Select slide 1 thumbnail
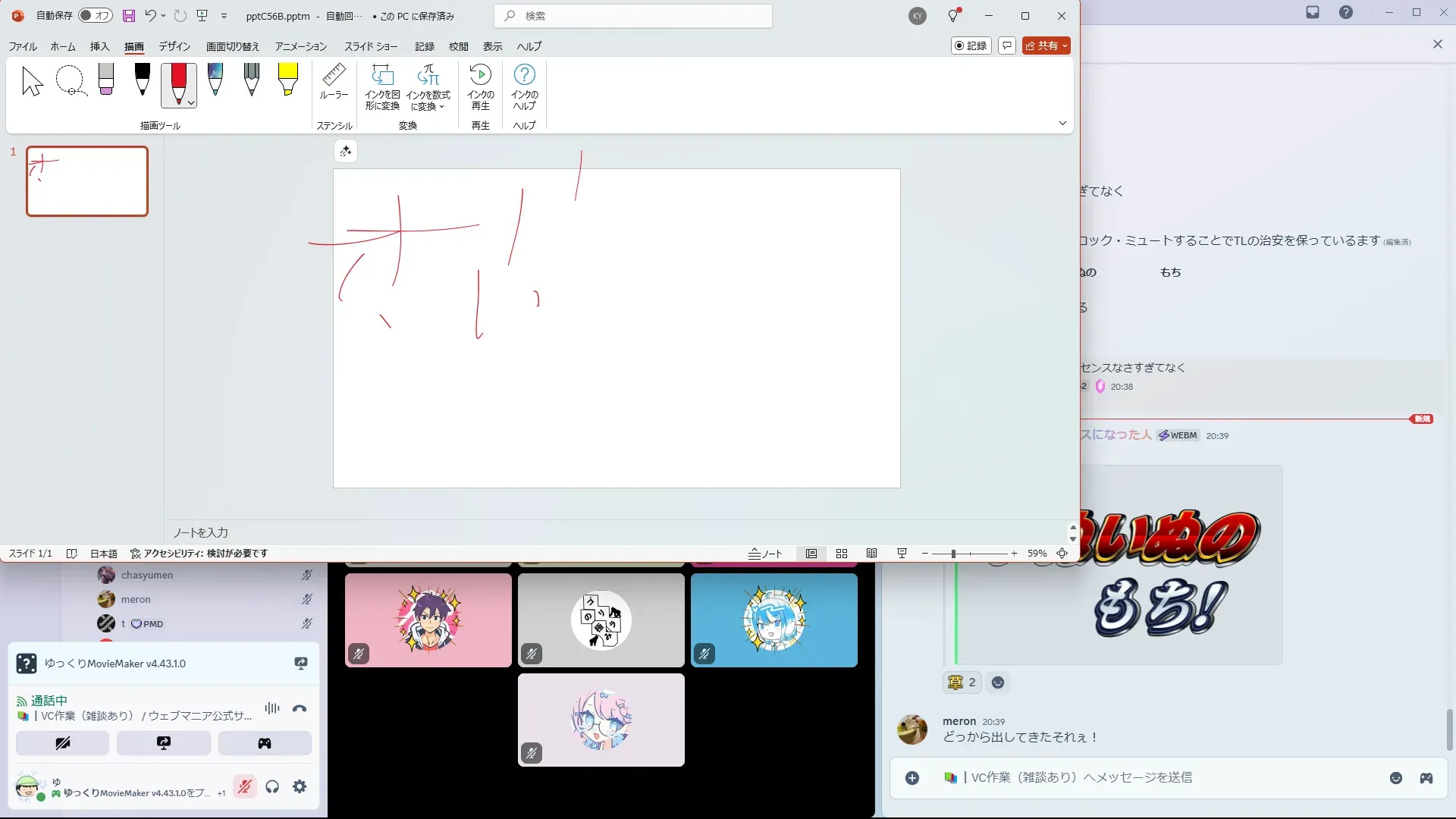The width and height of the screenshot is (1456, 819). [x=87, y=181]
